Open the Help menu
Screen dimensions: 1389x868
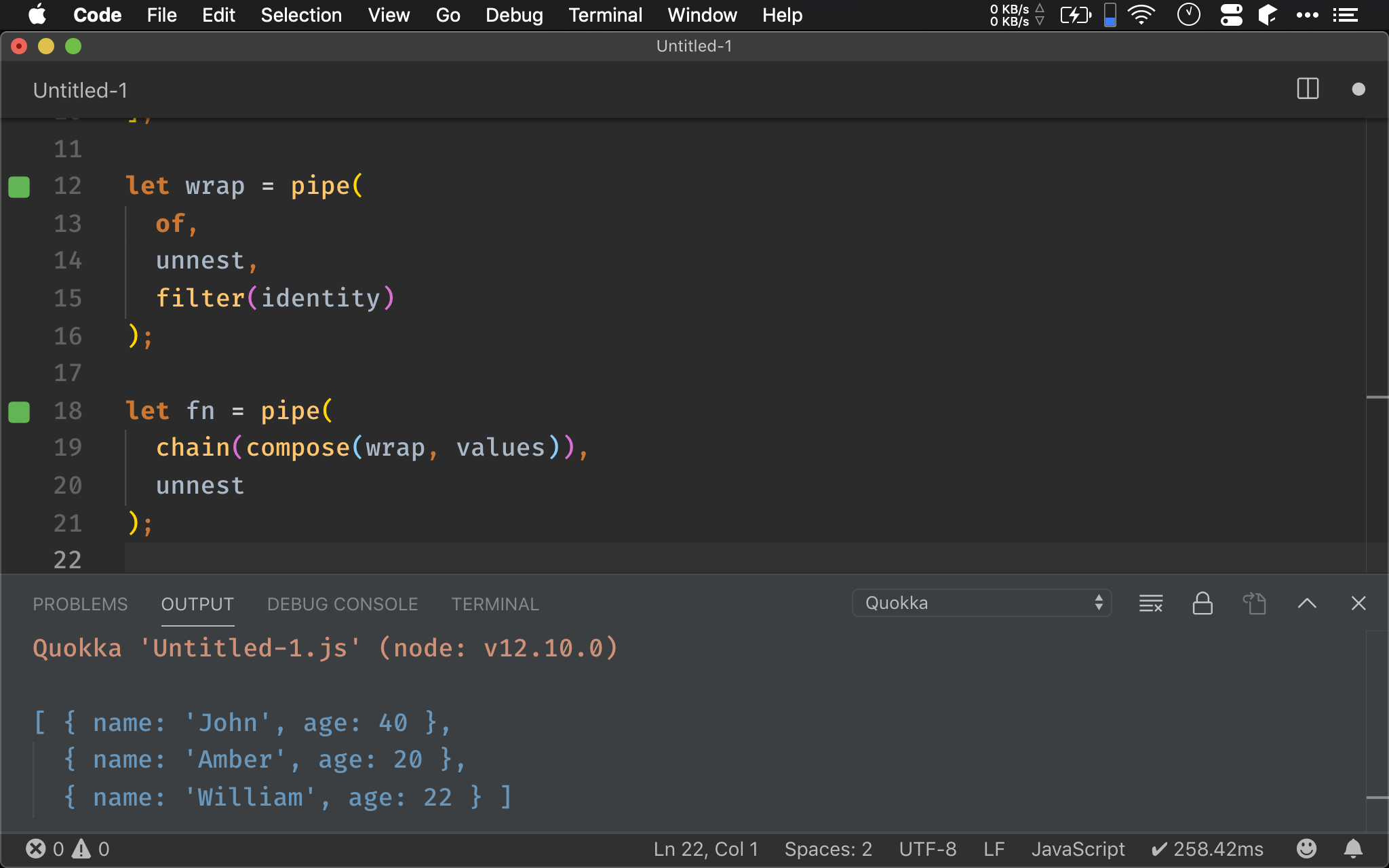tap(782, 15)
